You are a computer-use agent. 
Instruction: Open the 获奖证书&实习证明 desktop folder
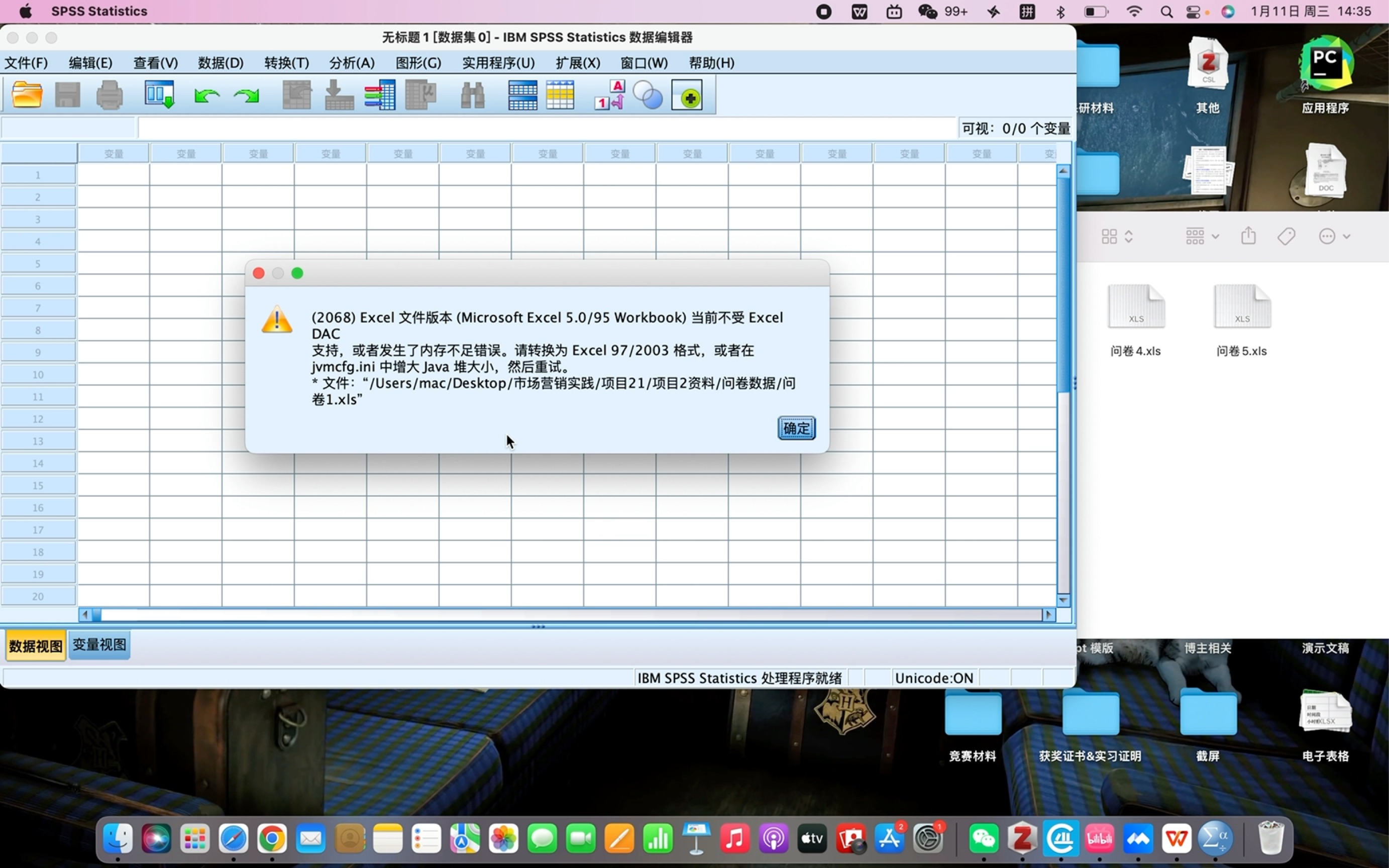(x=1090, y=726)
